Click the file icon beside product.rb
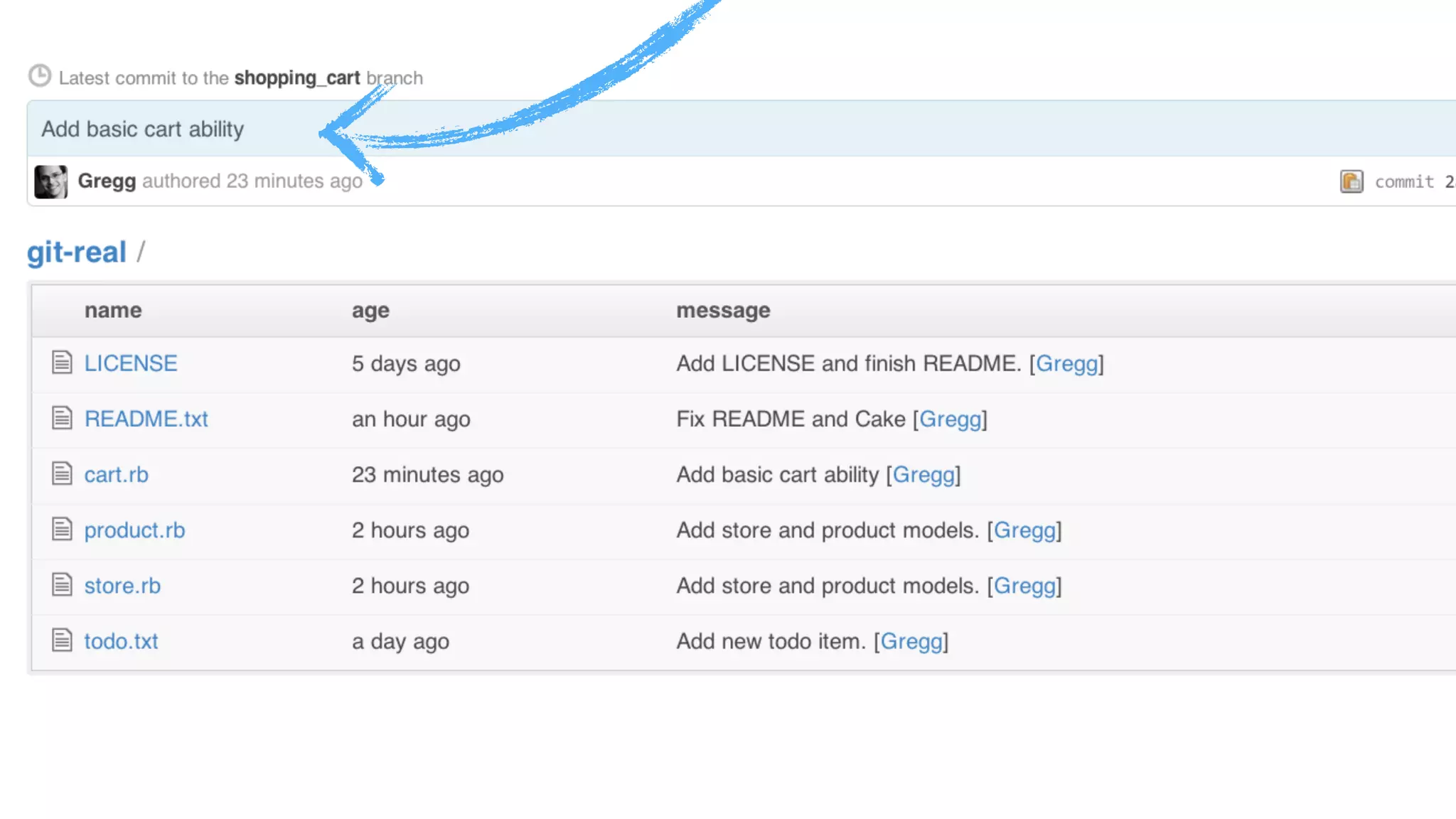 pyautogui.click(x=62, y=529)
